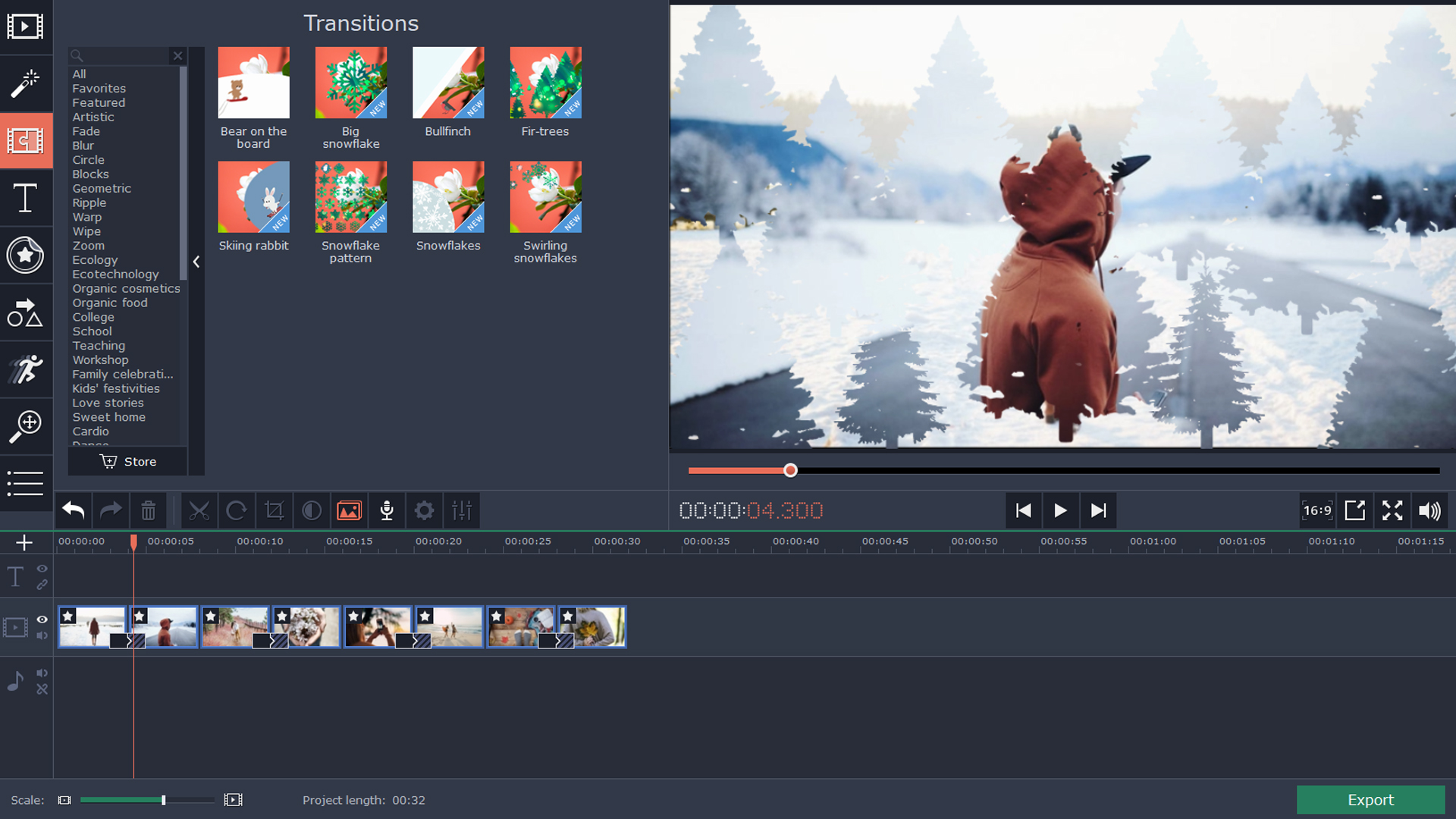Open the Titles panel (T icon)
This screenshot has width=1456, height=819.
[26, 198]
